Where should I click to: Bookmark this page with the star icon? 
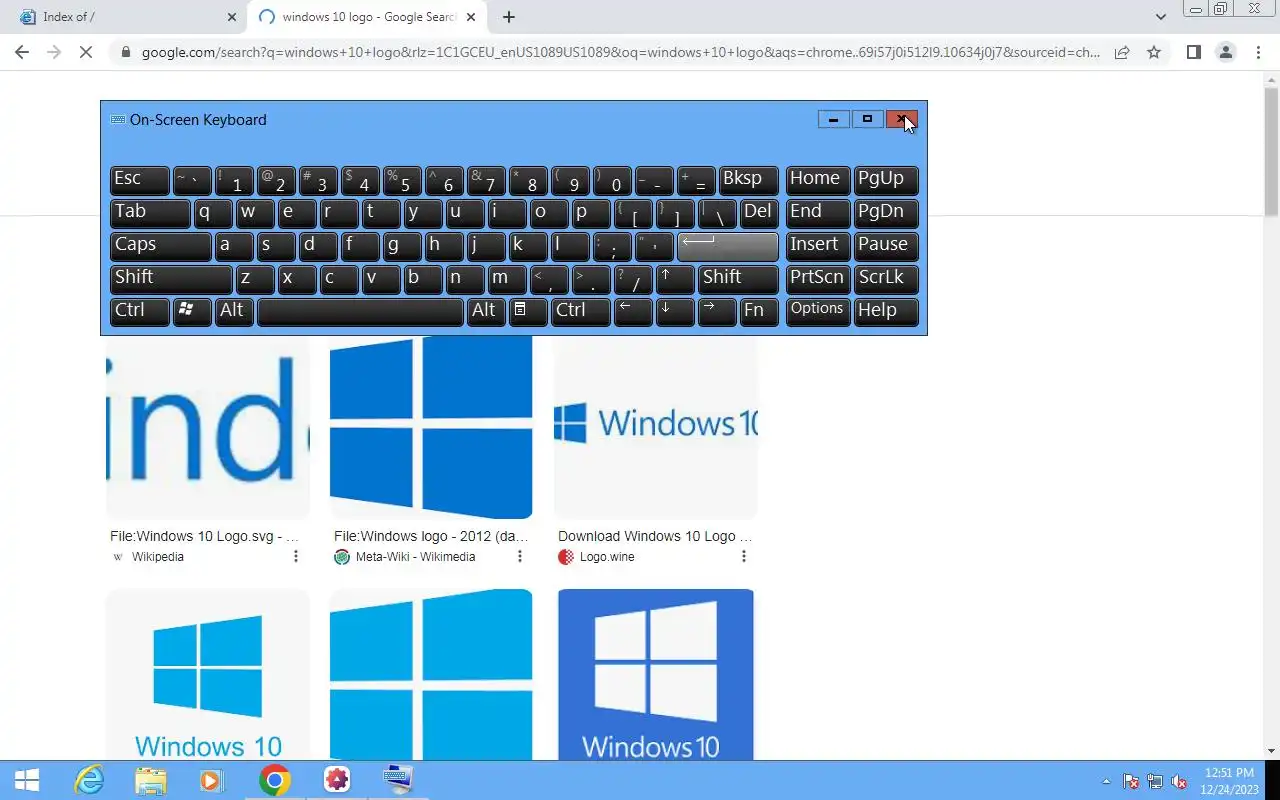coord(1154,52)
